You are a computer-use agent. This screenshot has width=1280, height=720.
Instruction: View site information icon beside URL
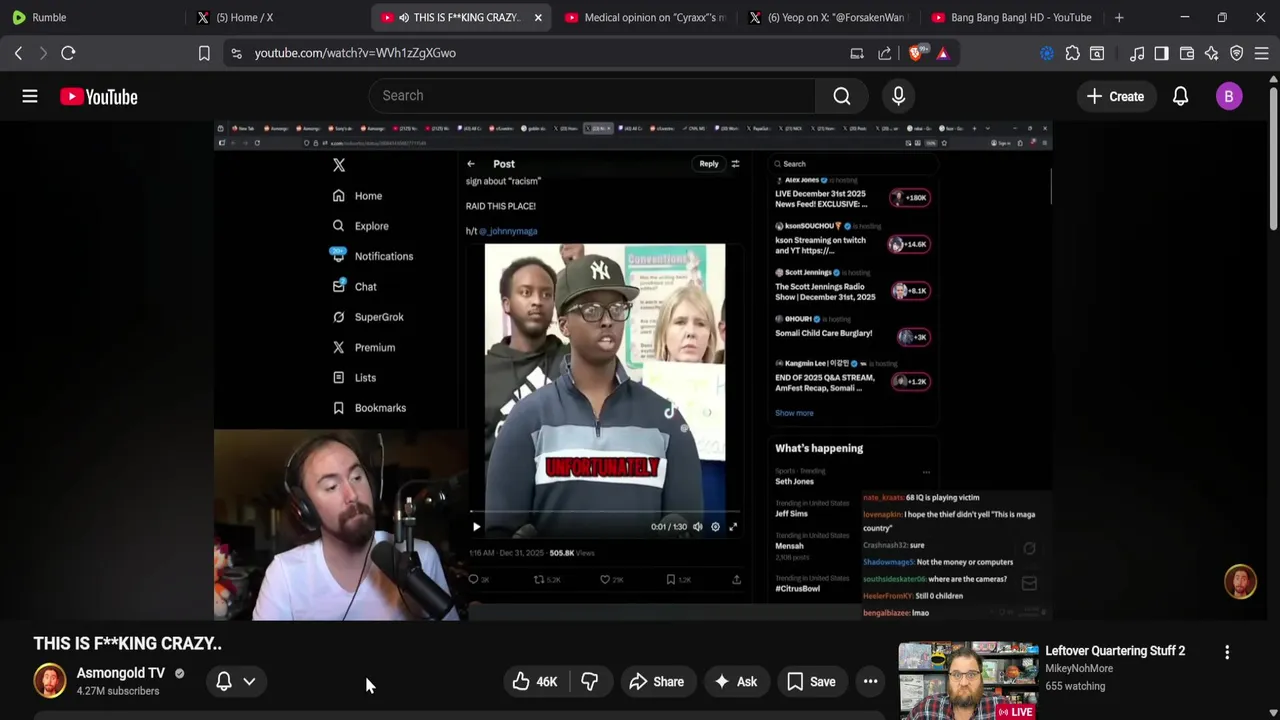click(x=236, y=53)
